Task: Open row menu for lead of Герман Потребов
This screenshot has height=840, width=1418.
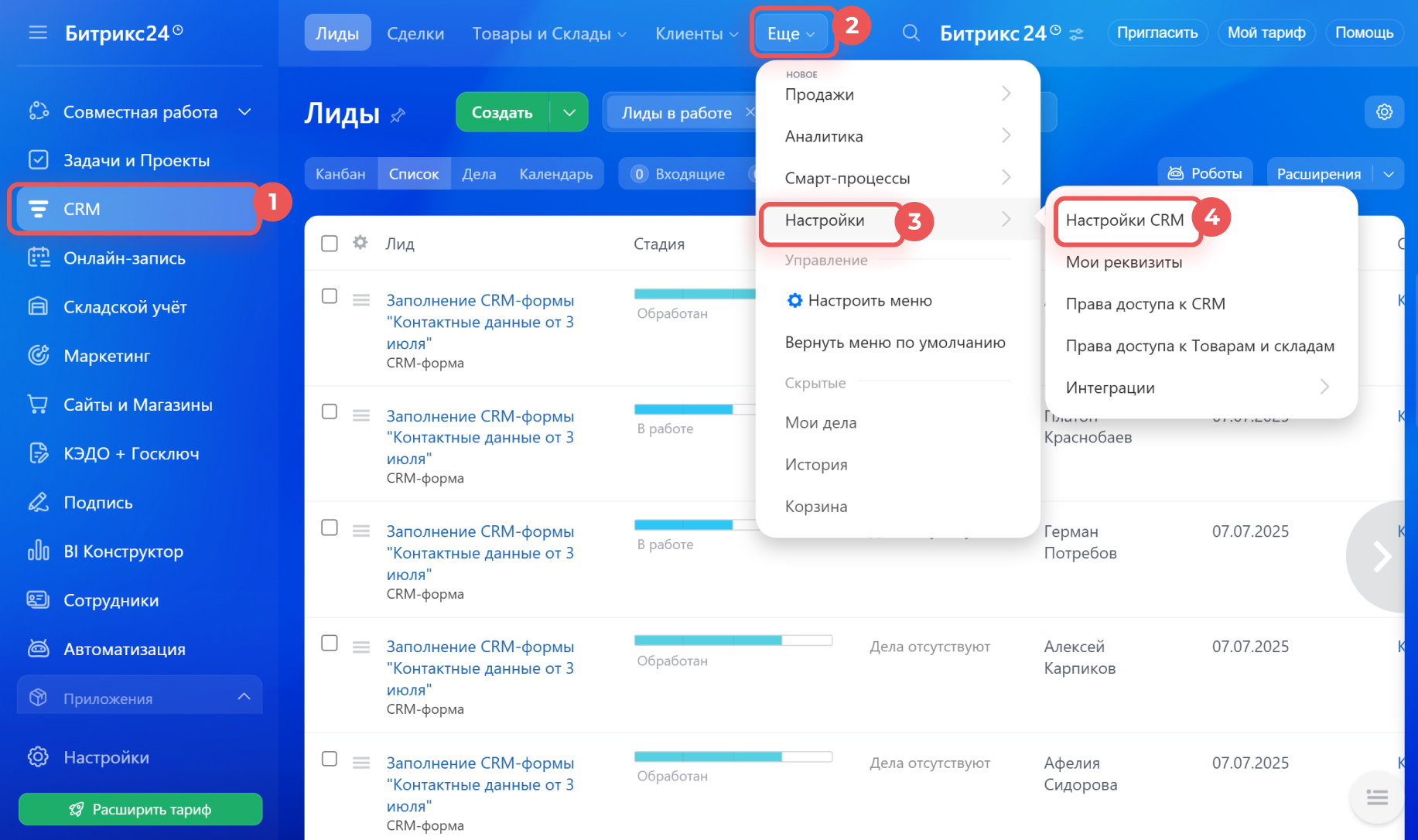Action: [x=360, y=531]
